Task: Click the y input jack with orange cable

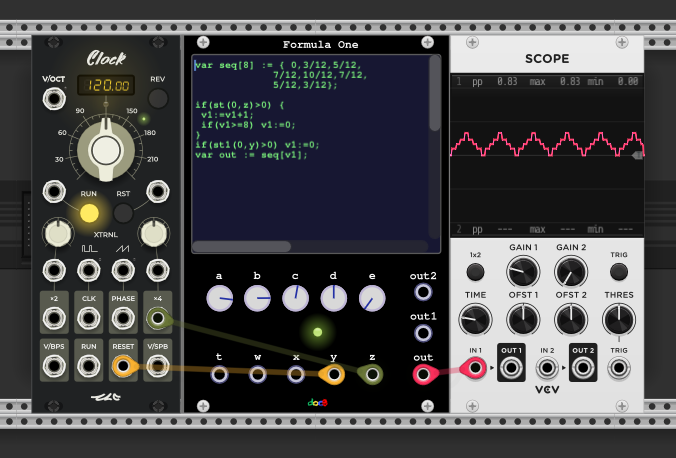Action: (333, 374)
